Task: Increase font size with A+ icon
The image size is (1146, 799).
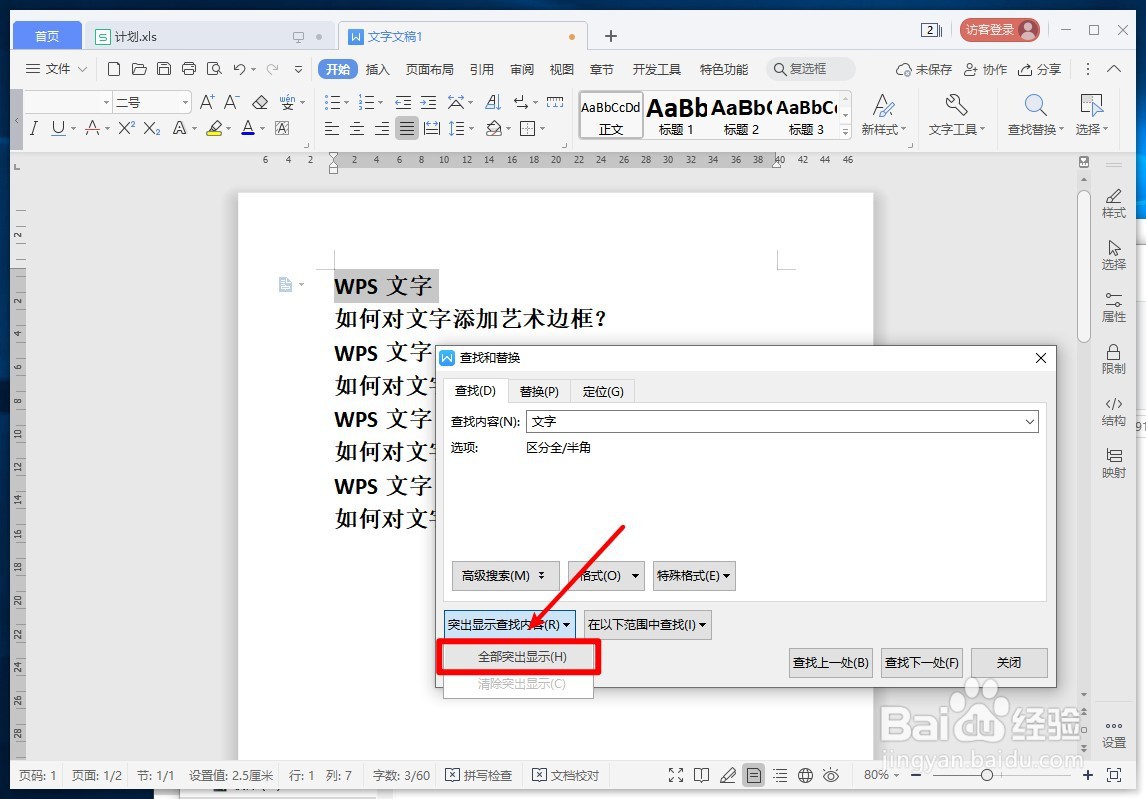Action: 208,102
